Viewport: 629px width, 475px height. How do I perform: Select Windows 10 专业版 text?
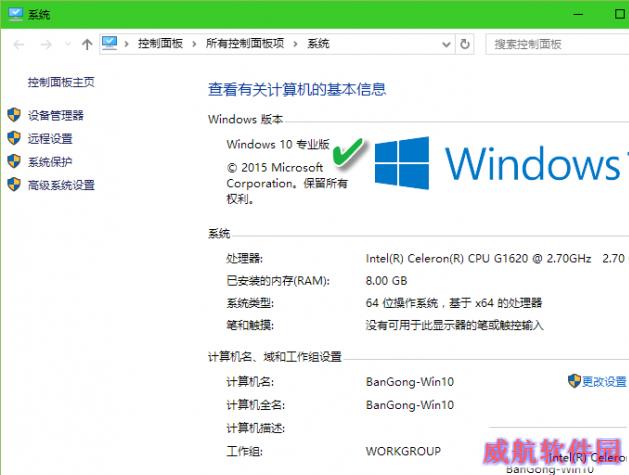click(278, 144)
